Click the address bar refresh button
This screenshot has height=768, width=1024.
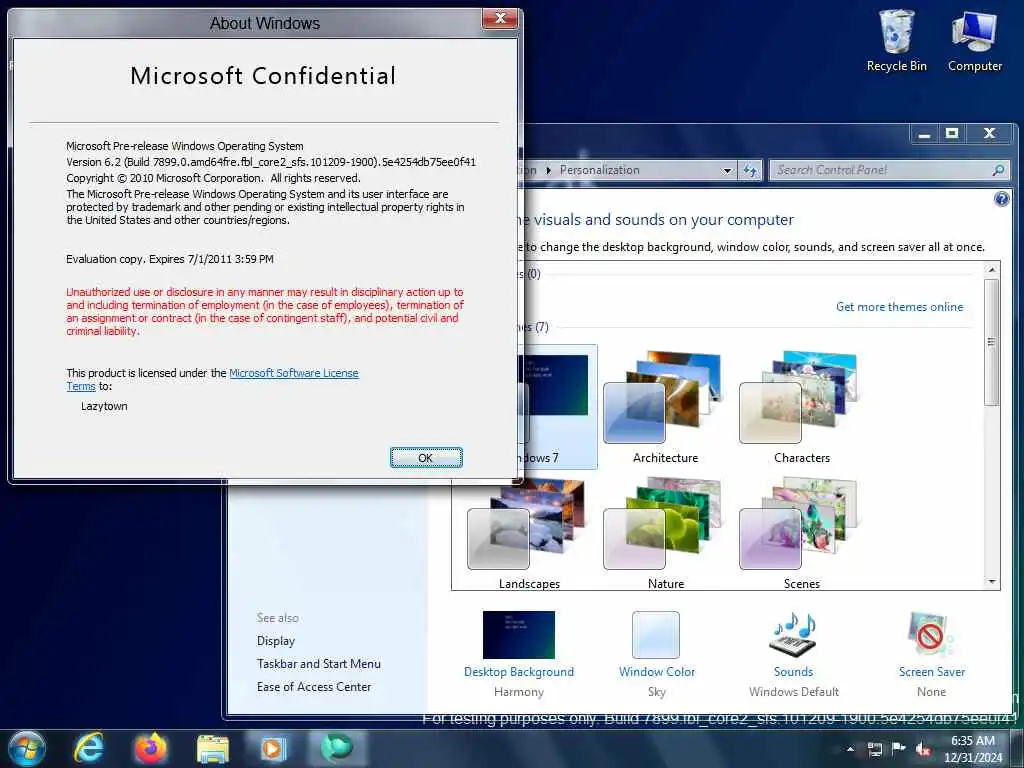click(750, 171)
